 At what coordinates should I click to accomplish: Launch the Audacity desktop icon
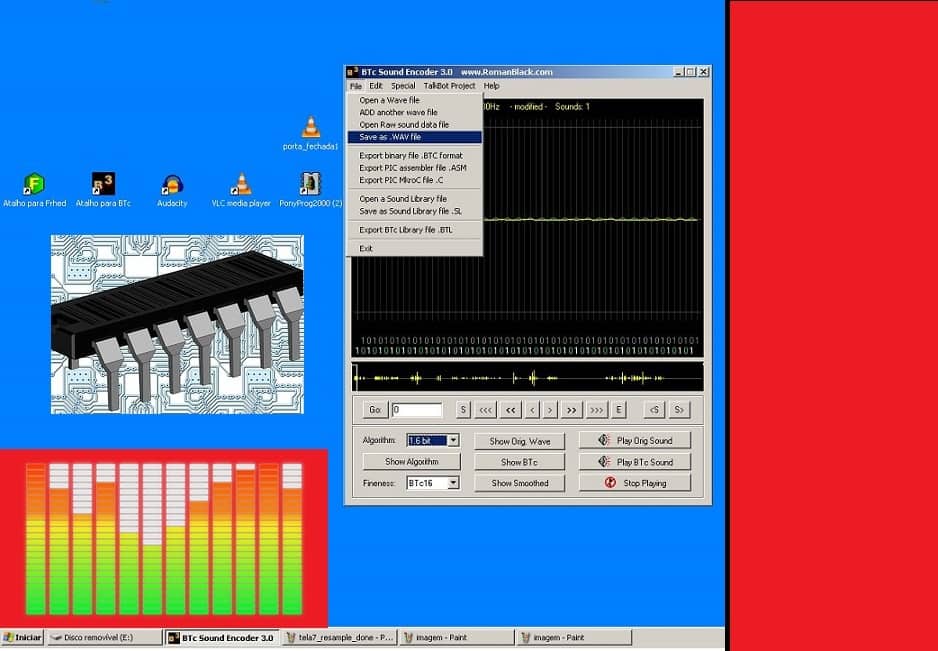tap(172, 184)
